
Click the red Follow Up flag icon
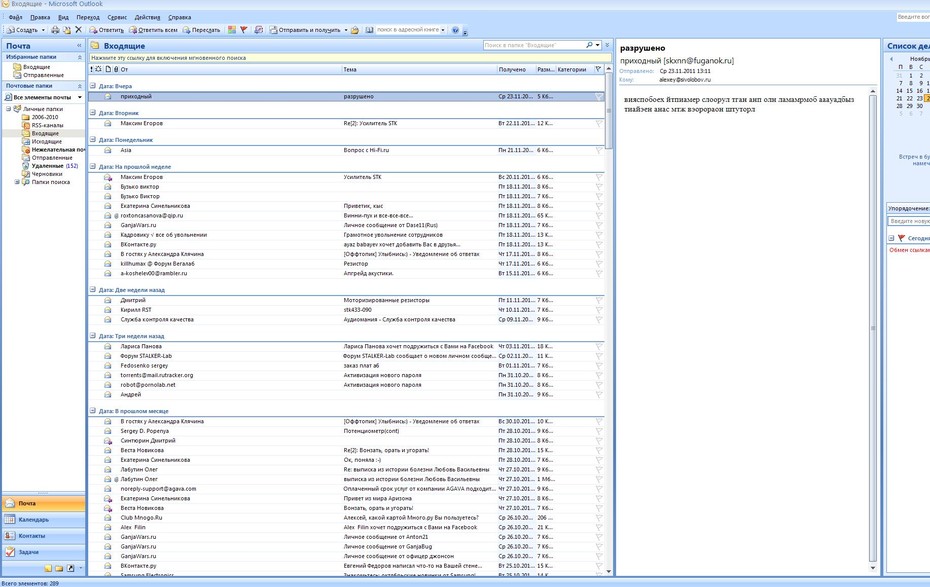click(x=244, y=30)
